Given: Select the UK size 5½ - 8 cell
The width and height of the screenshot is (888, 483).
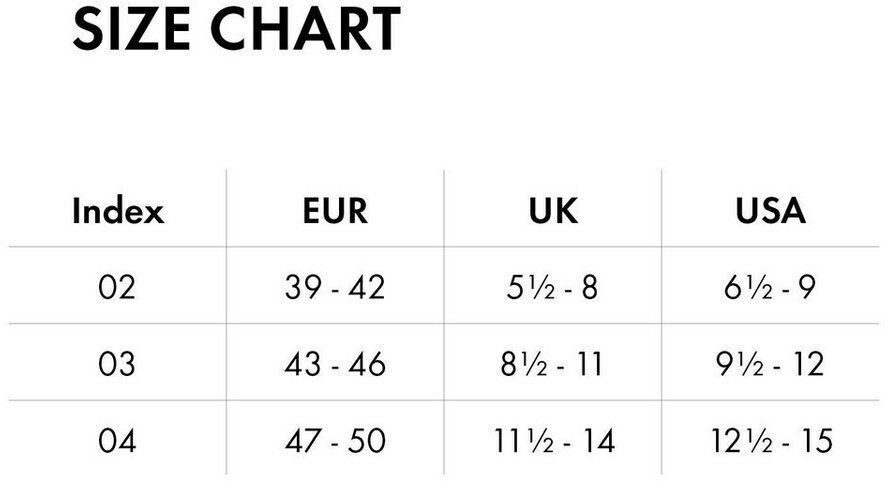Looking at the screenshot, I should click(553, 288).
